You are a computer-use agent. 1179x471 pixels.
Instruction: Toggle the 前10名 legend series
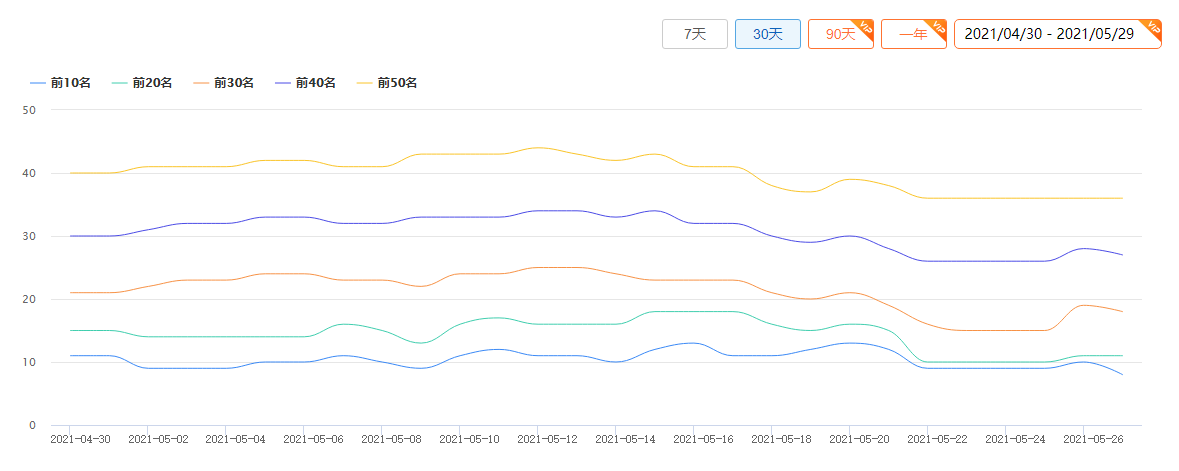tap(70, 83)
